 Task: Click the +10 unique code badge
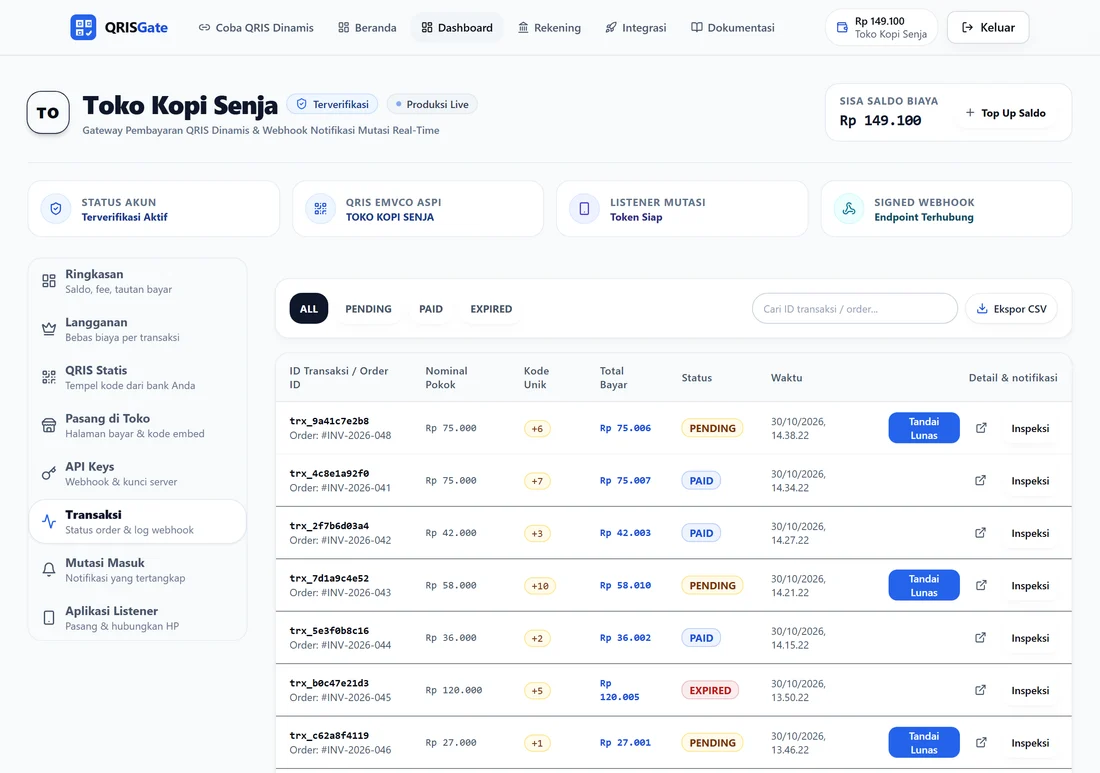[539, 586]
